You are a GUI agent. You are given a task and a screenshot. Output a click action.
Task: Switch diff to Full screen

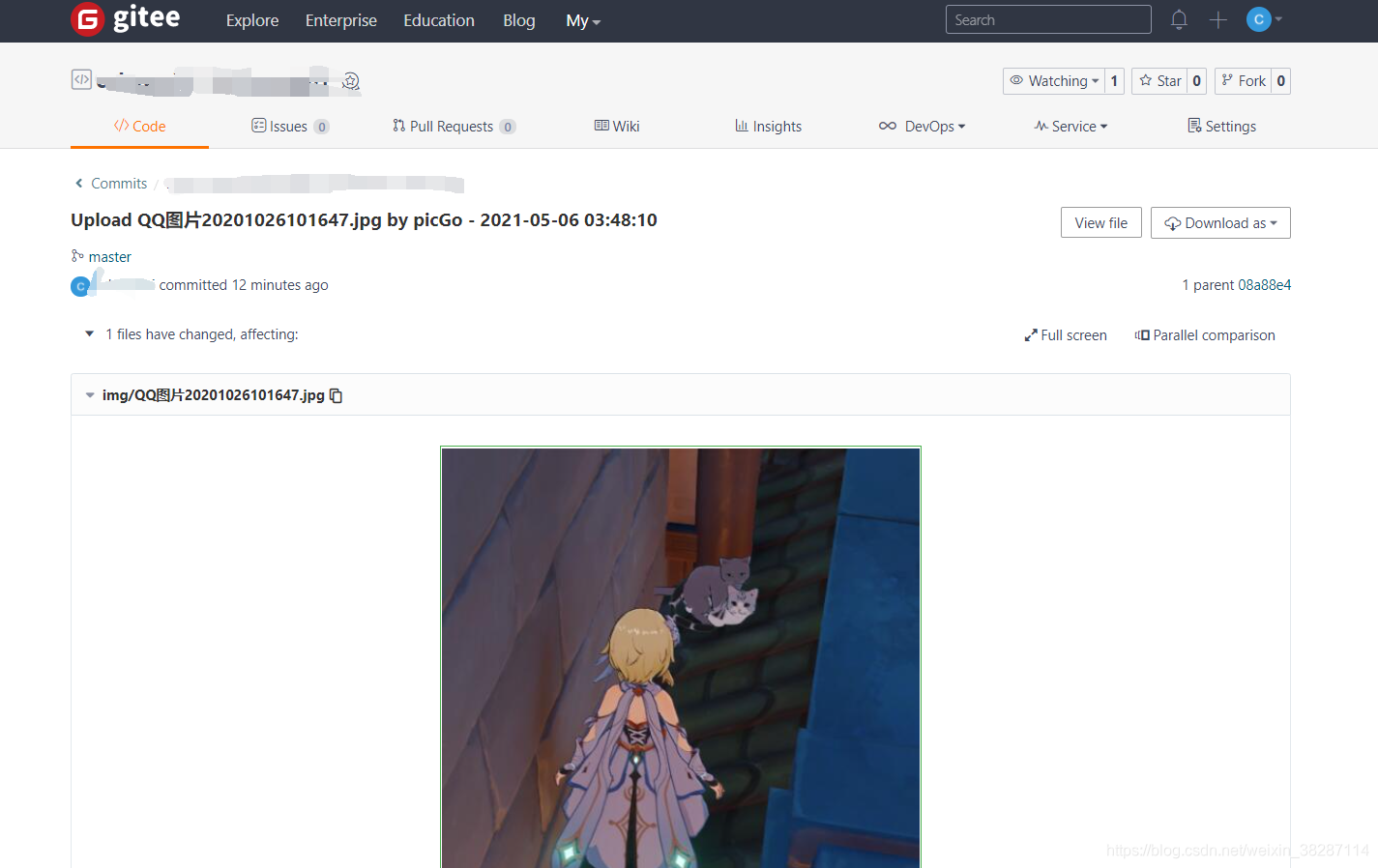1066,335
